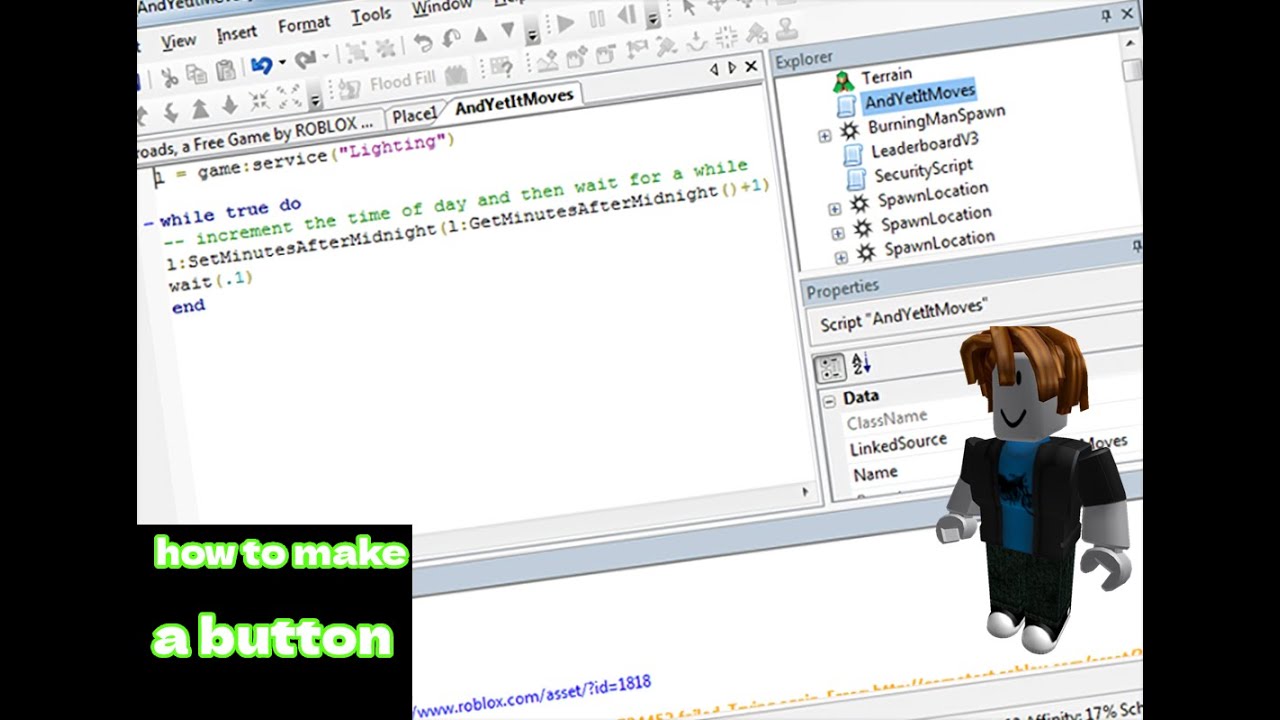
Task: Click the step-back reset button in toolbar
Action: pos(627,17)
